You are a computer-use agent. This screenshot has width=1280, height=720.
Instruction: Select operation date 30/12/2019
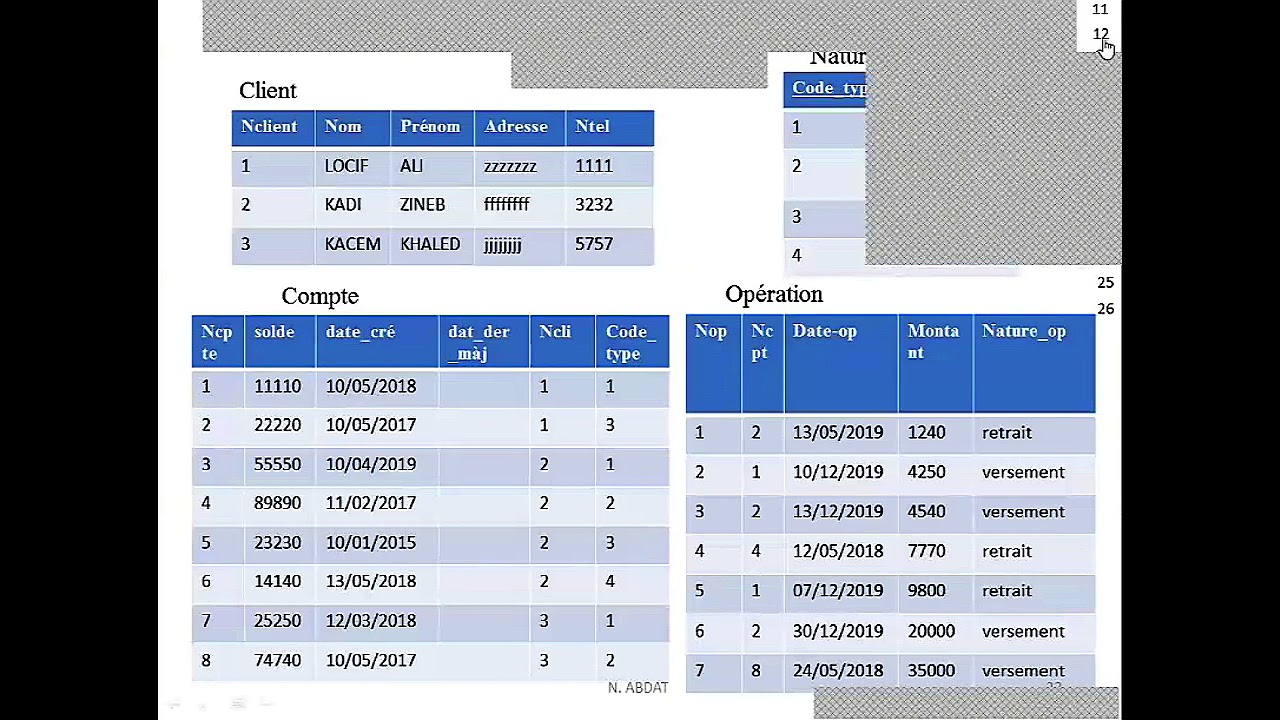coord(838,631)
